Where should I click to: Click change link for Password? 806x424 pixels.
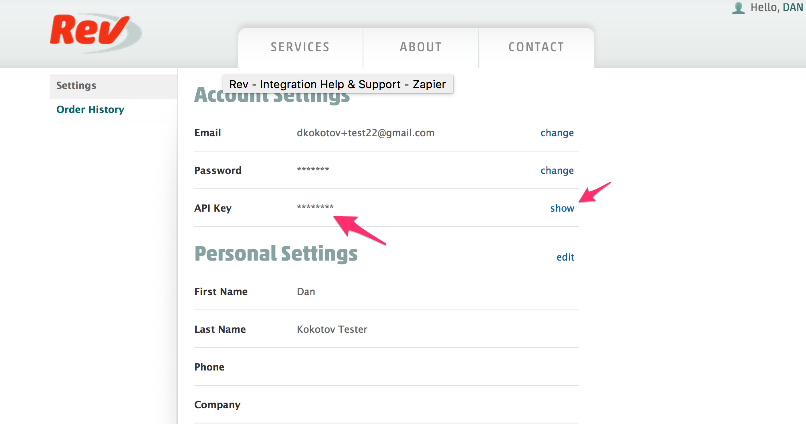(x=557, y=171)
